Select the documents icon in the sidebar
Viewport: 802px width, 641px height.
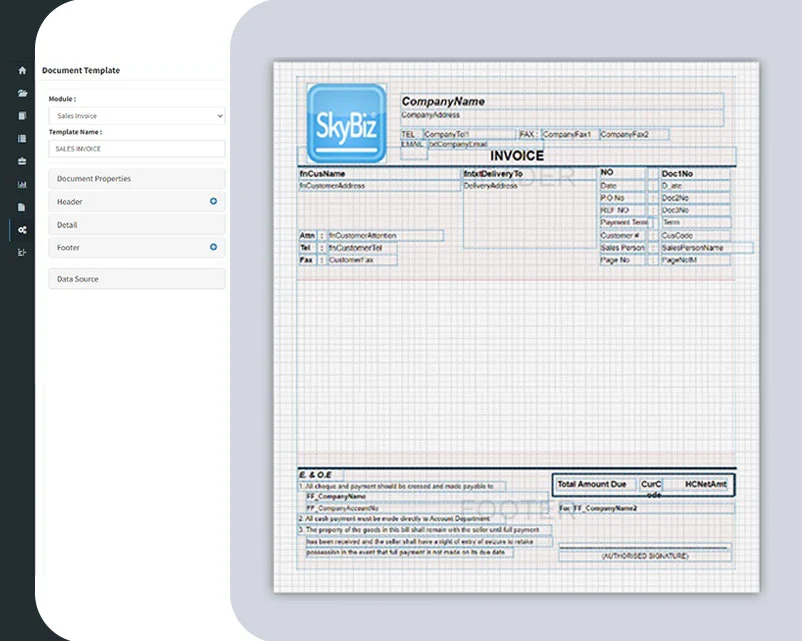coord(19,116)
